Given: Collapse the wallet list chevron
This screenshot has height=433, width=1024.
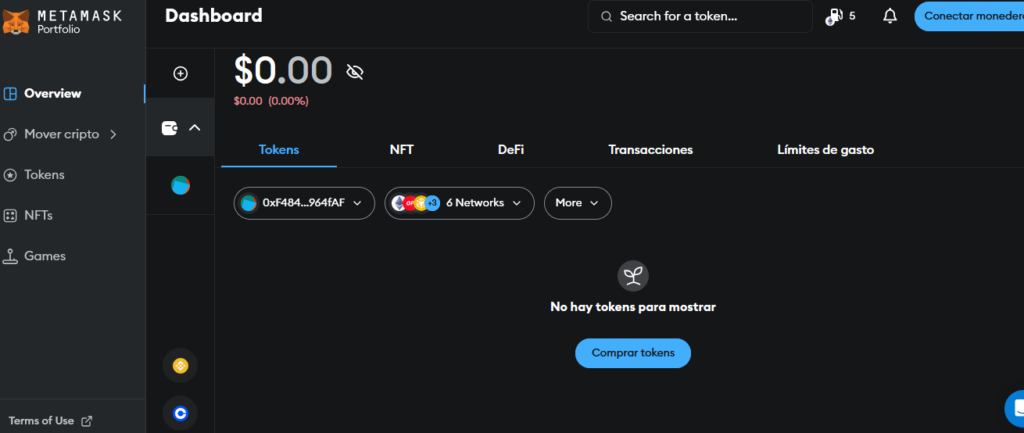Looking at the screenshot, I should click(x=195, y=128).
